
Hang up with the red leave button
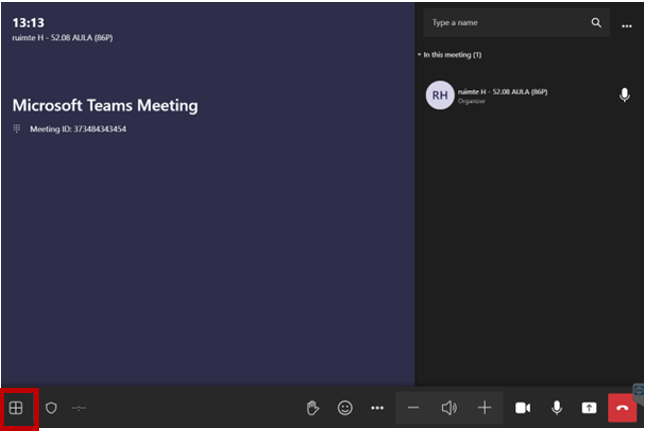click(x=622, y=408)
